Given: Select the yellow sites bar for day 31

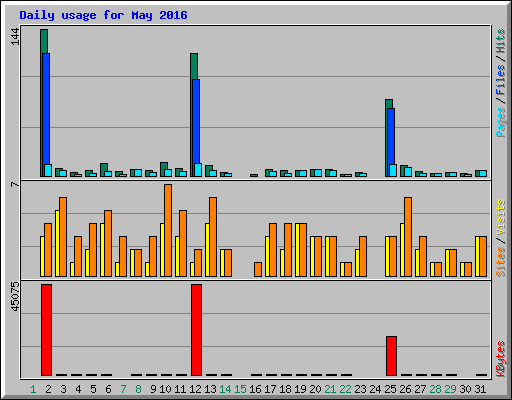Looking at the screenshot, I should (x=477, y=256).
